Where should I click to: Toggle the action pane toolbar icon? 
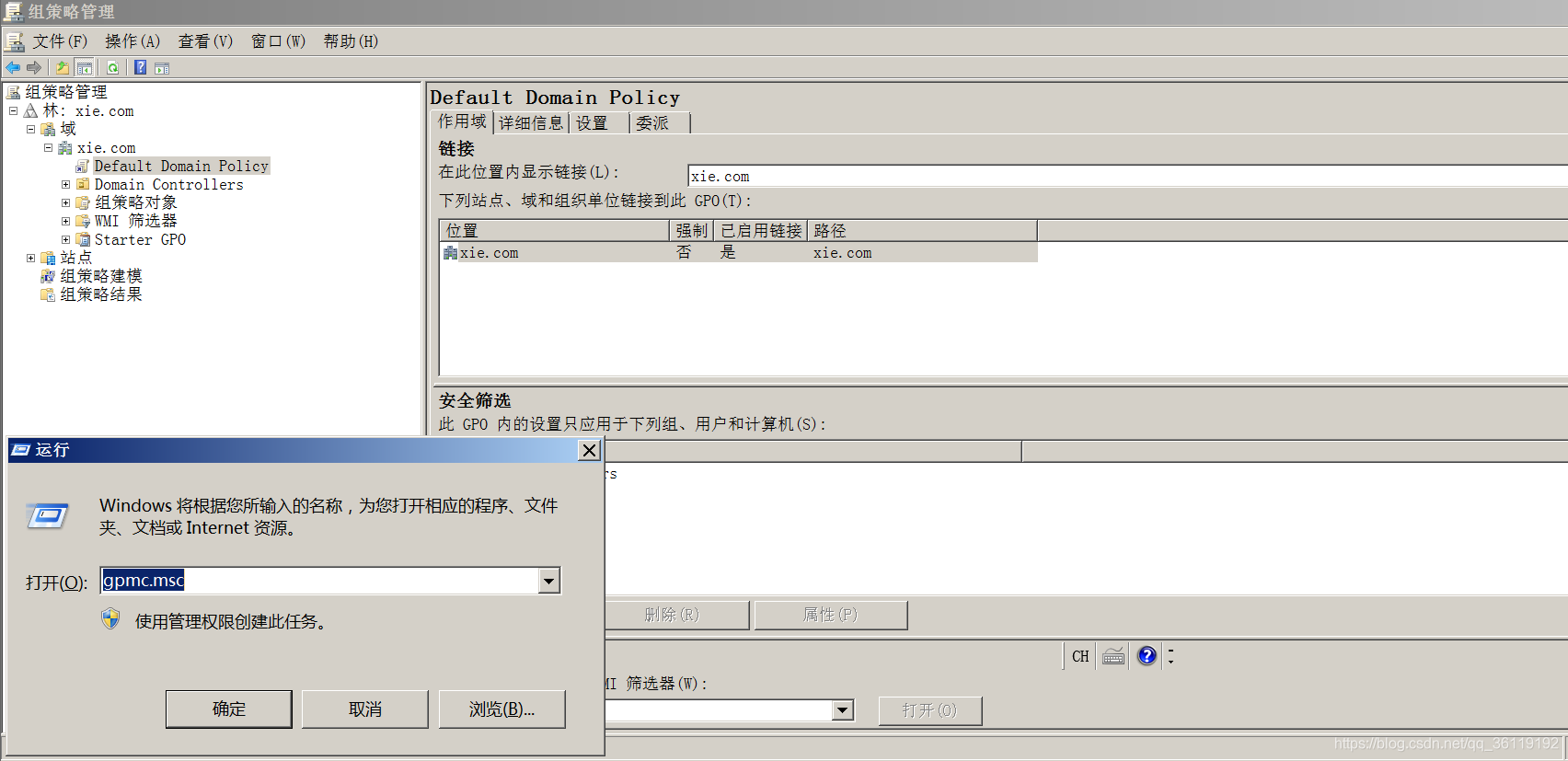pos(162,67)
